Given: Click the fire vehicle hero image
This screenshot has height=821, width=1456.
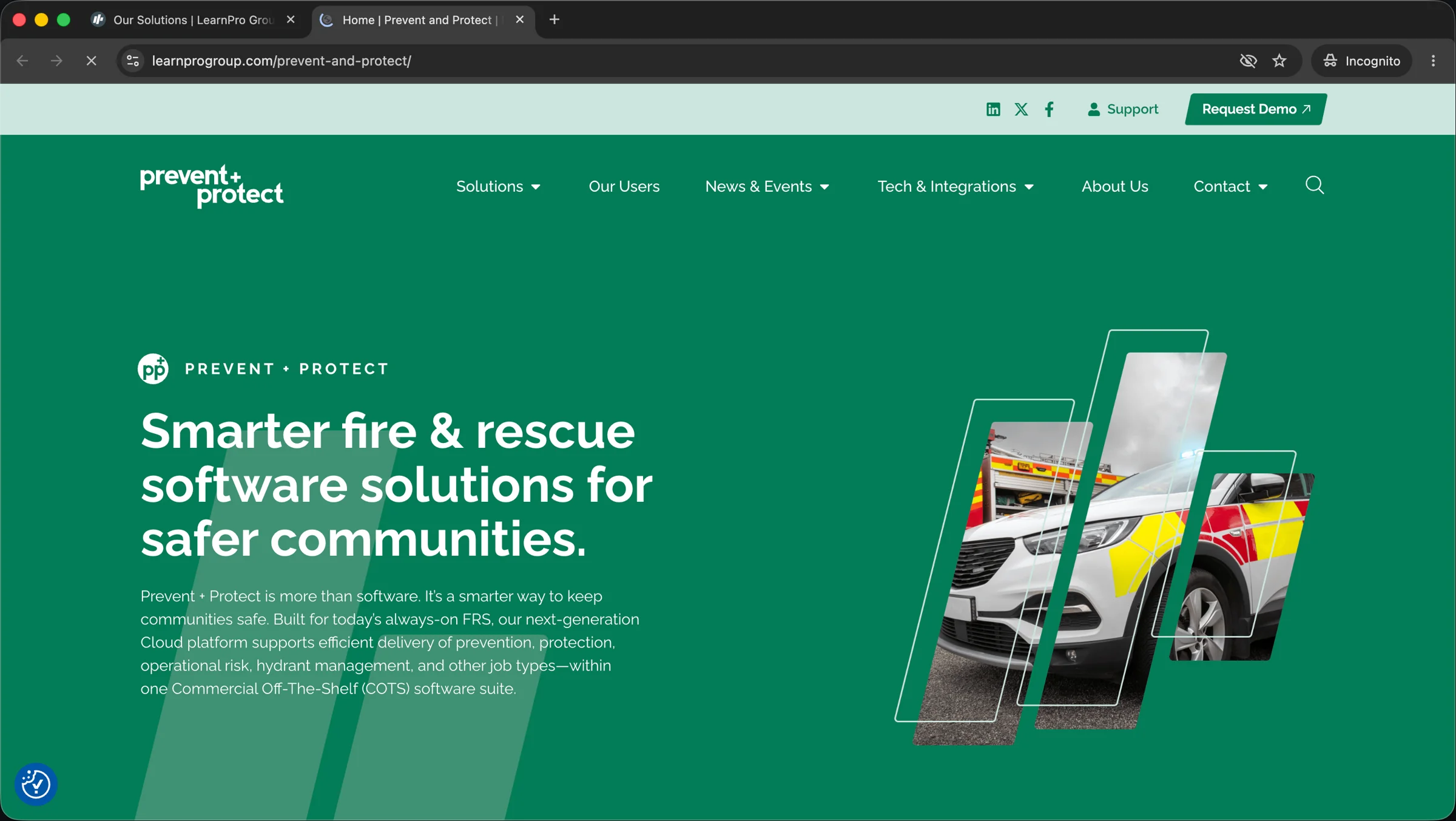Looking at the screenshot, I should pos(1104,538).
